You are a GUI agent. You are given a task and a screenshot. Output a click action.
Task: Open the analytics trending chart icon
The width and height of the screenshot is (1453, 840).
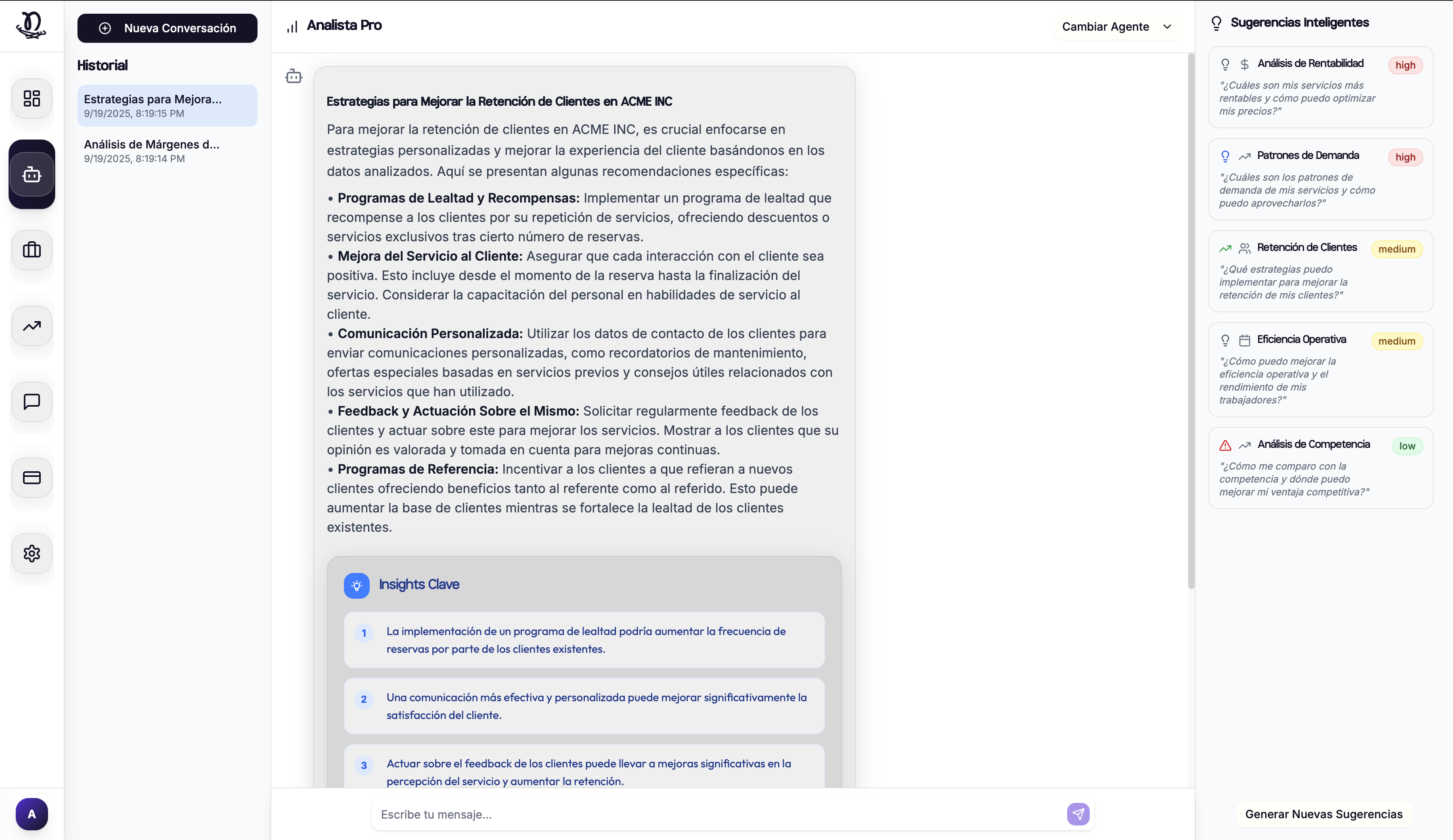tap(31, 326)
